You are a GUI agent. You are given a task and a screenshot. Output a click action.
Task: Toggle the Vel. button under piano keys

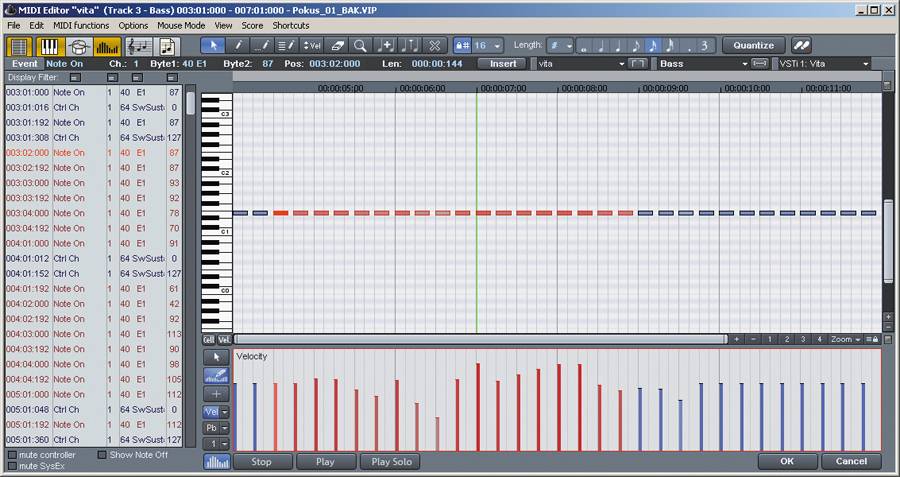click(x=224, y=340)
